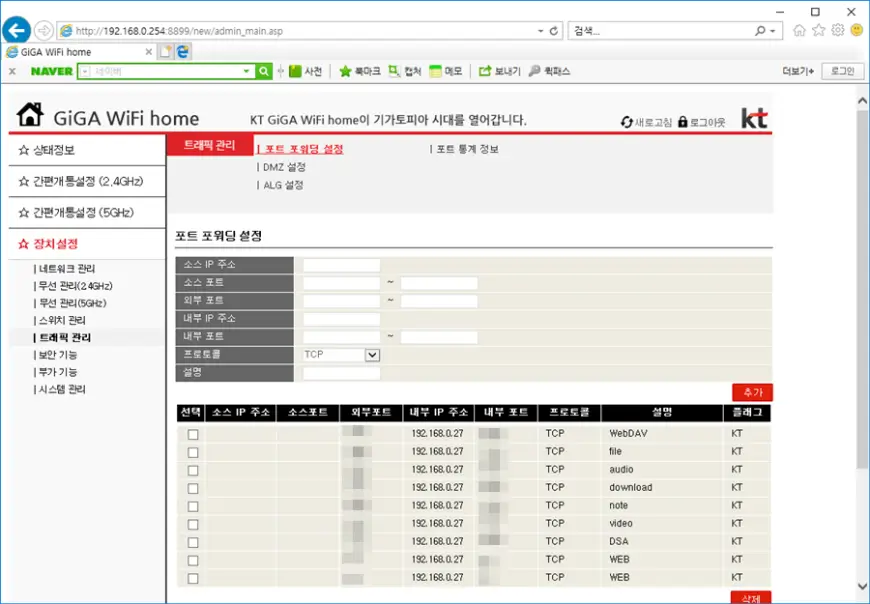Select the checkbox for the audio row

point(193,471)
